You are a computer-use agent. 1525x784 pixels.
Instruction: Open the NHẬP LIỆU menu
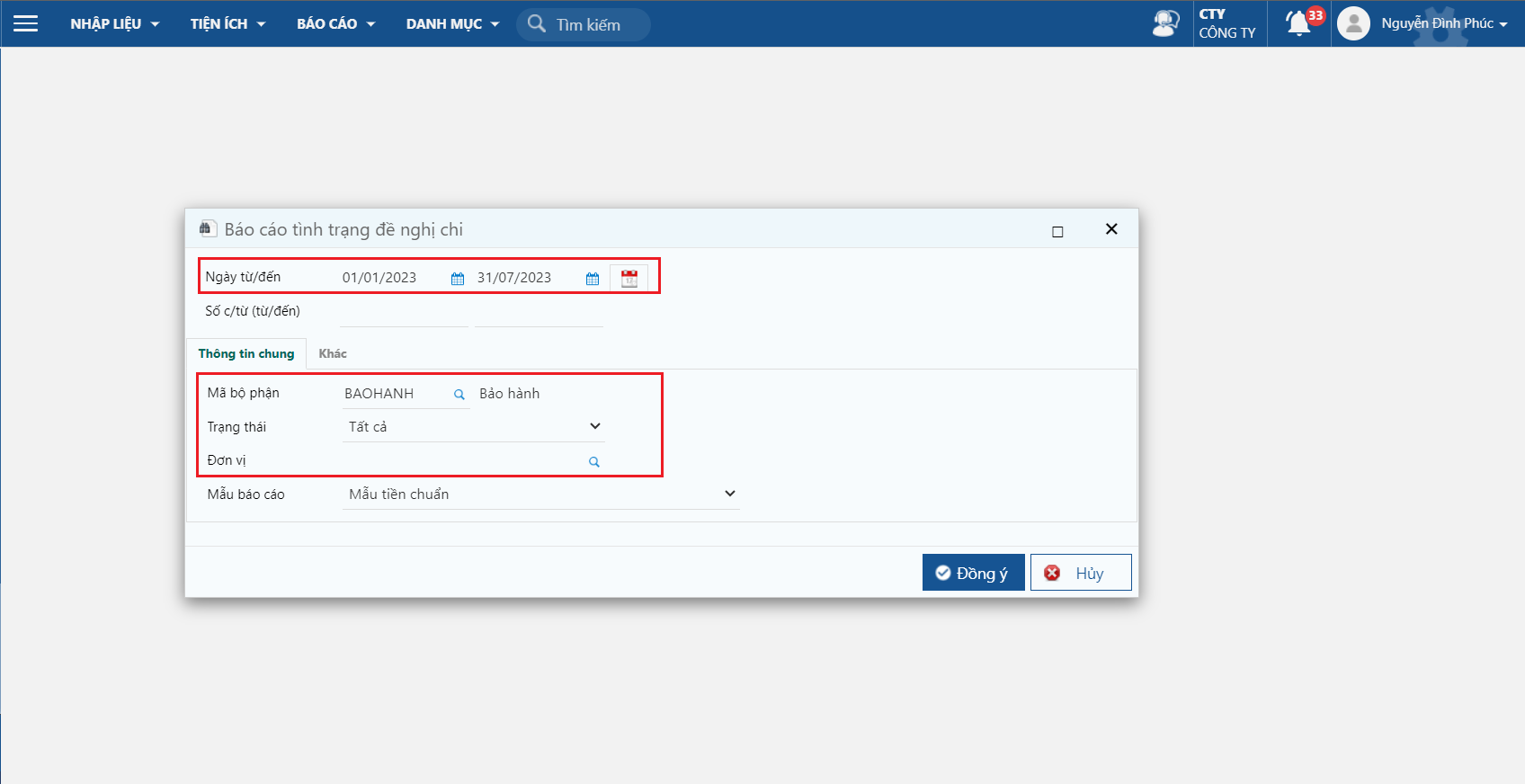(114, 24)
